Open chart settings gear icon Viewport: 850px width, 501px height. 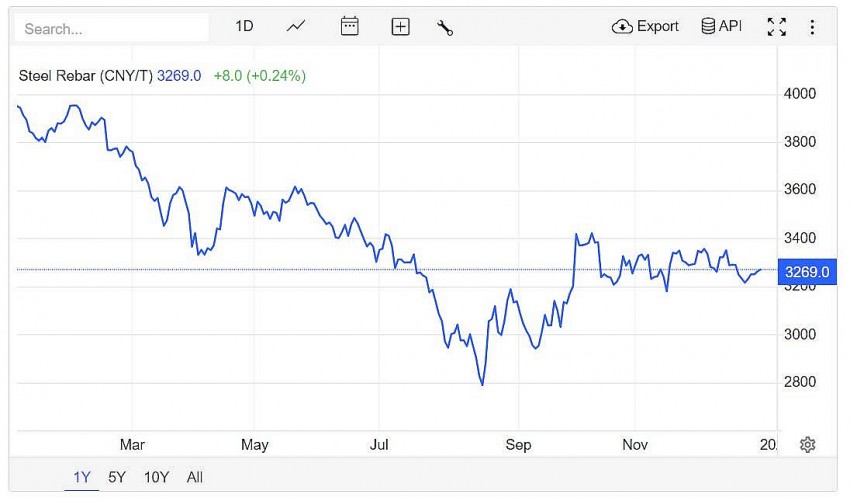(808, 445)
